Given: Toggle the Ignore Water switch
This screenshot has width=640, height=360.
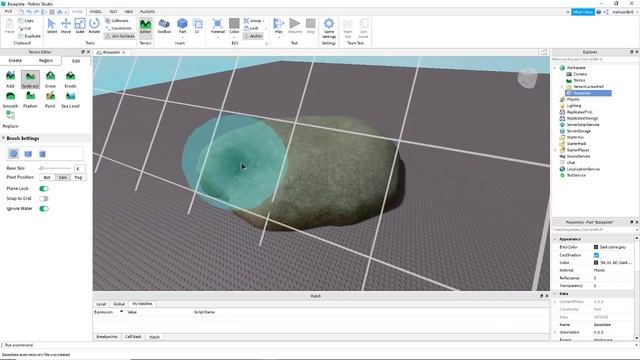Looking at the screenshot, I should (x=44, y=209).
